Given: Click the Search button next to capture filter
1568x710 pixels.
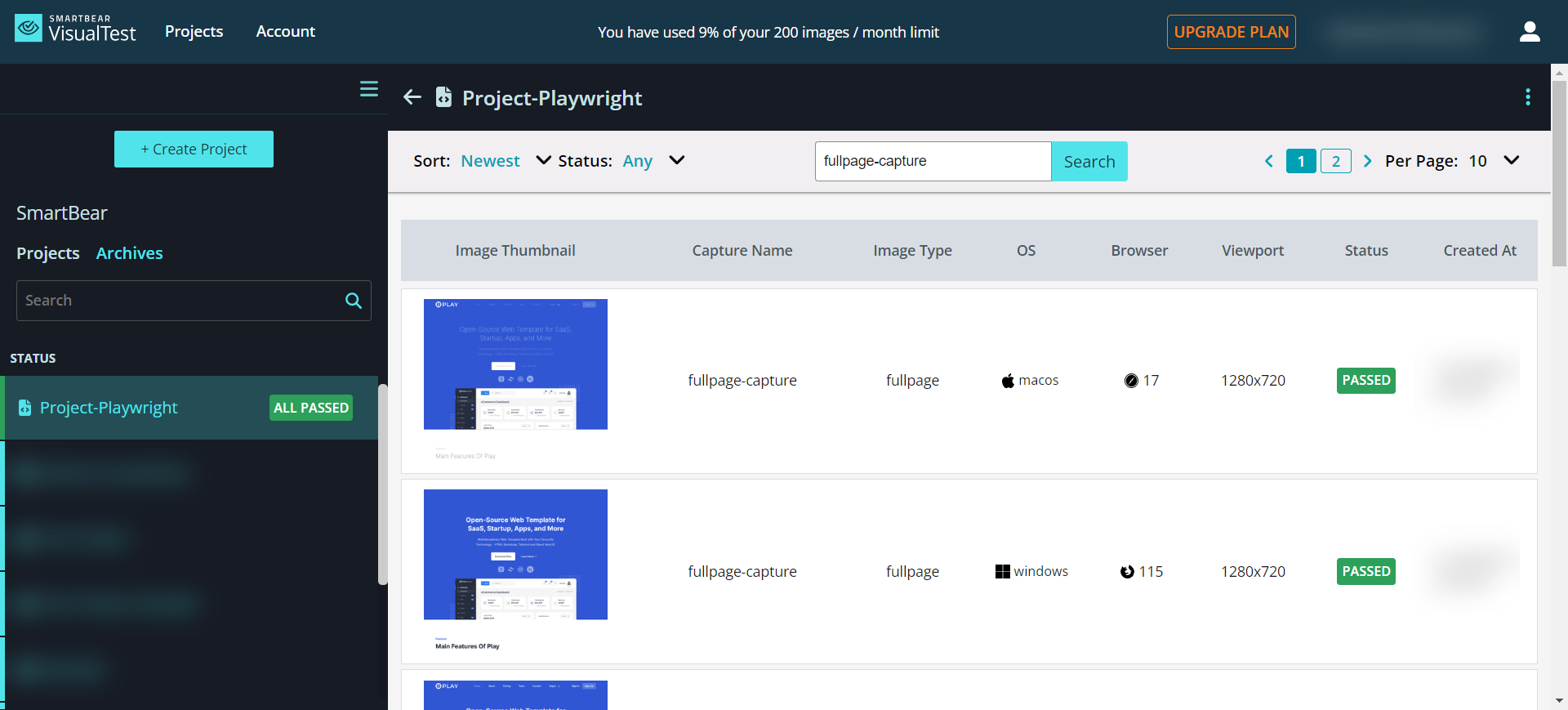Looking at the screenshot, I should point(1089,162).
